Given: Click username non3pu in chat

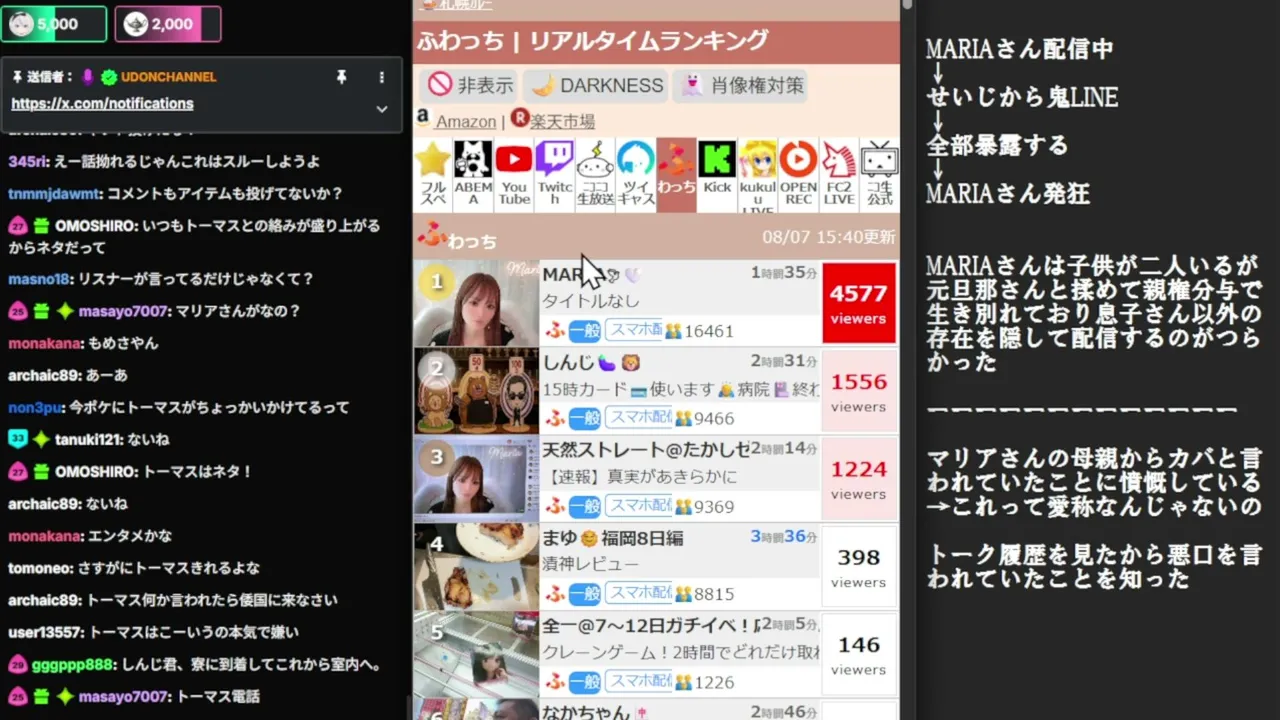Looking at the screenshot, I should (x=35, y=408).
